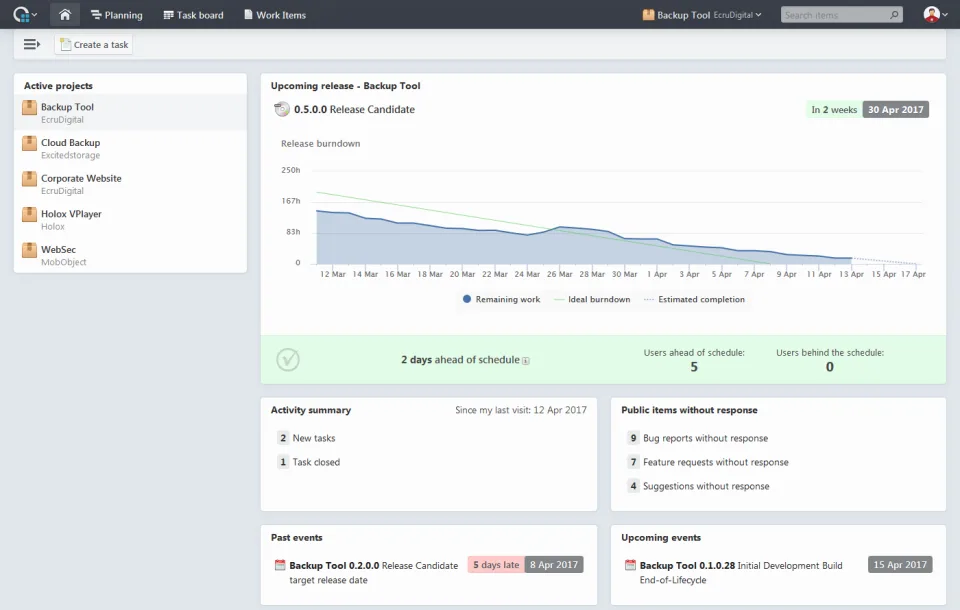960x610 pixels.
Task: Click the Since my last visit date text
Action: click(x=520, y=410)
